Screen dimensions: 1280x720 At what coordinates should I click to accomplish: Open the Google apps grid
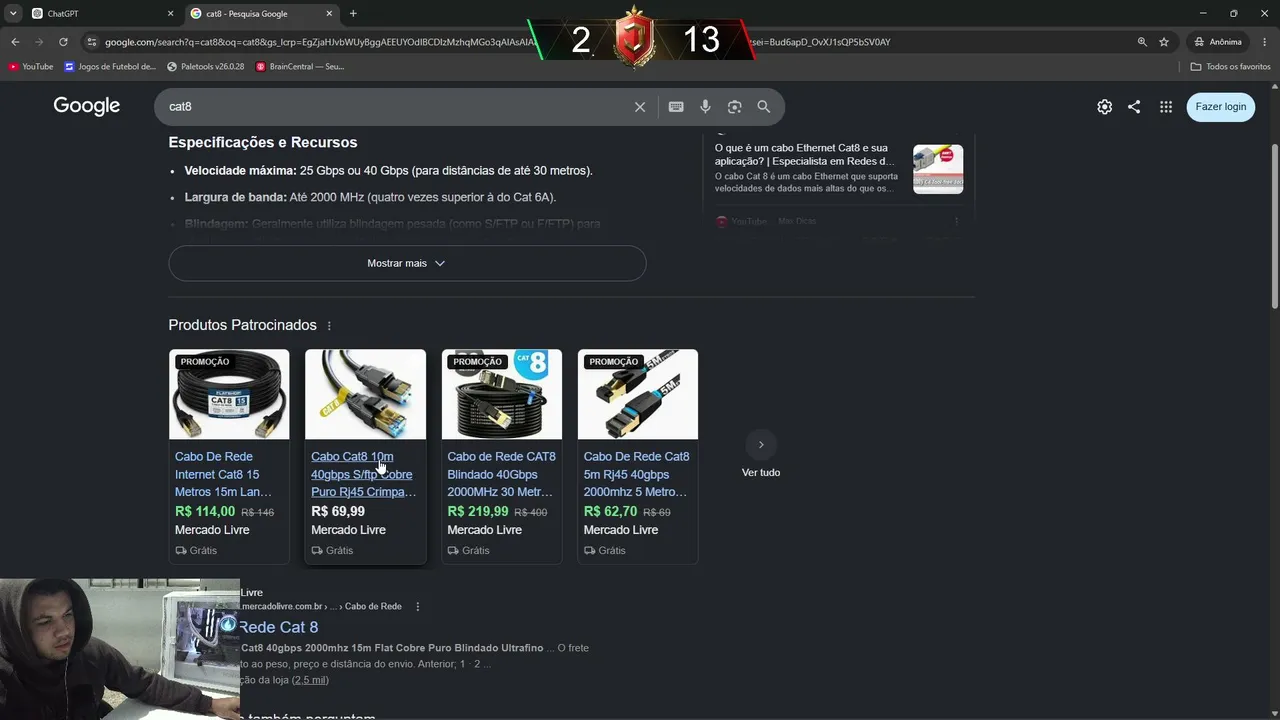[x=1166, y=107]
